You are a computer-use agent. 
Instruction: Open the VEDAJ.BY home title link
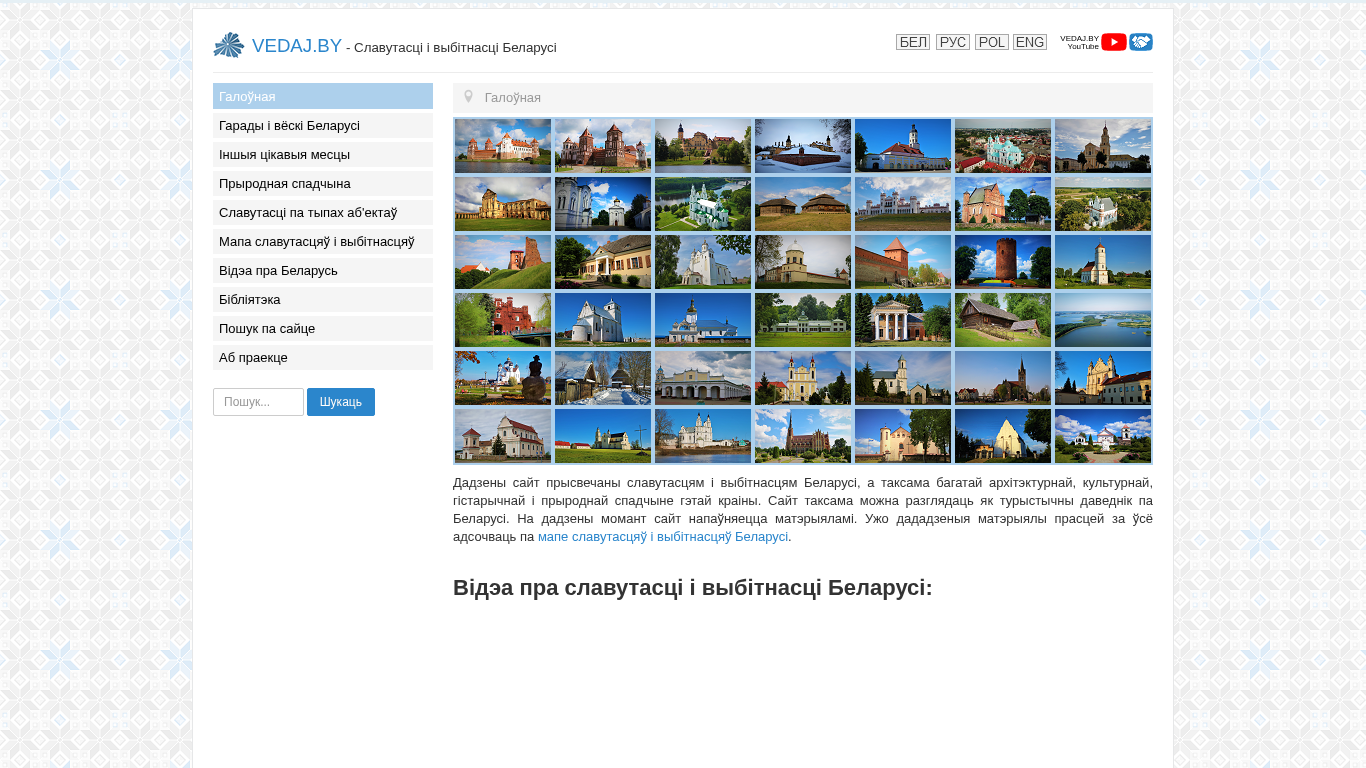click(x=297, y=46)
